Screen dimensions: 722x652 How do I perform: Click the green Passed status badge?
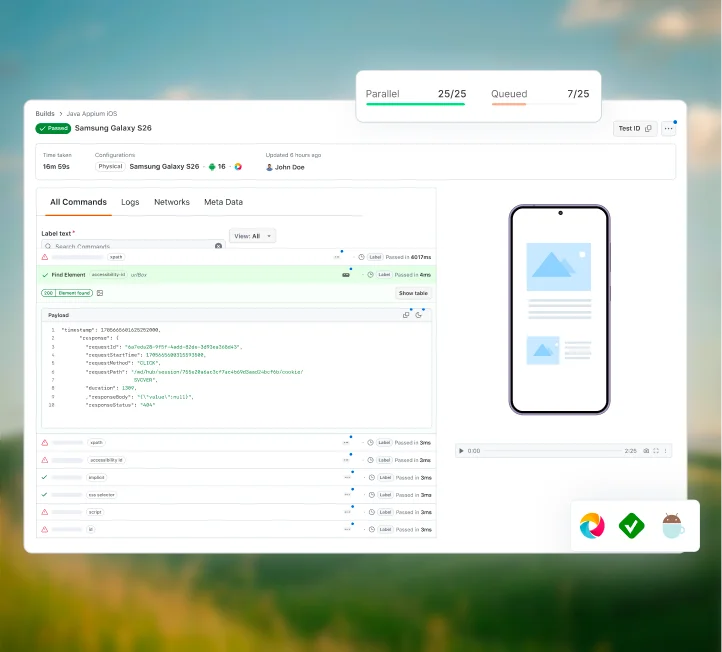pos(53,128)
